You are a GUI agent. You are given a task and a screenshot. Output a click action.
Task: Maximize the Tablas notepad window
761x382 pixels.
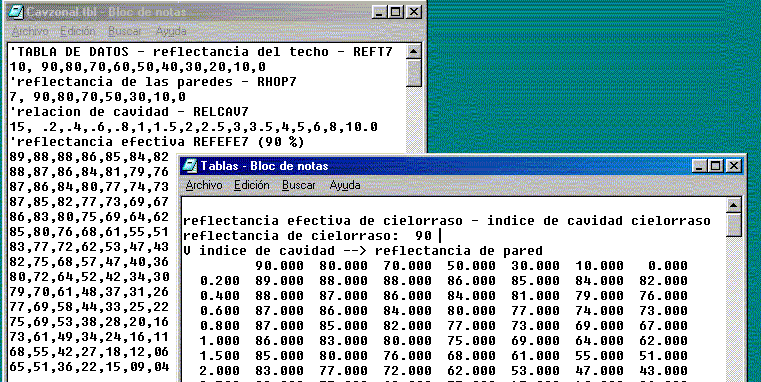[714, 166]
